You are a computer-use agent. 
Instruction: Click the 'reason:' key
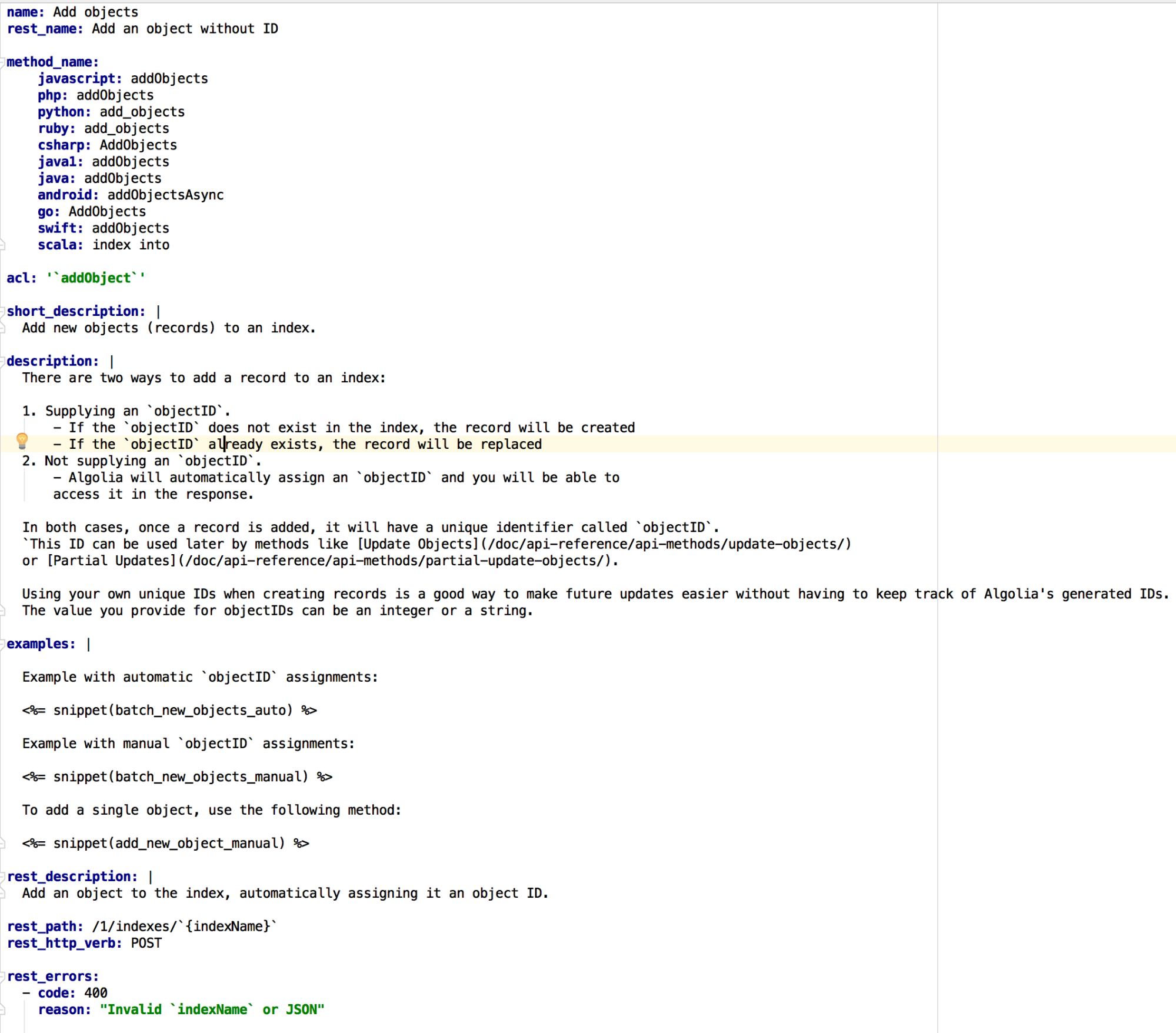pyautogui.click(x=65, y=1009)
